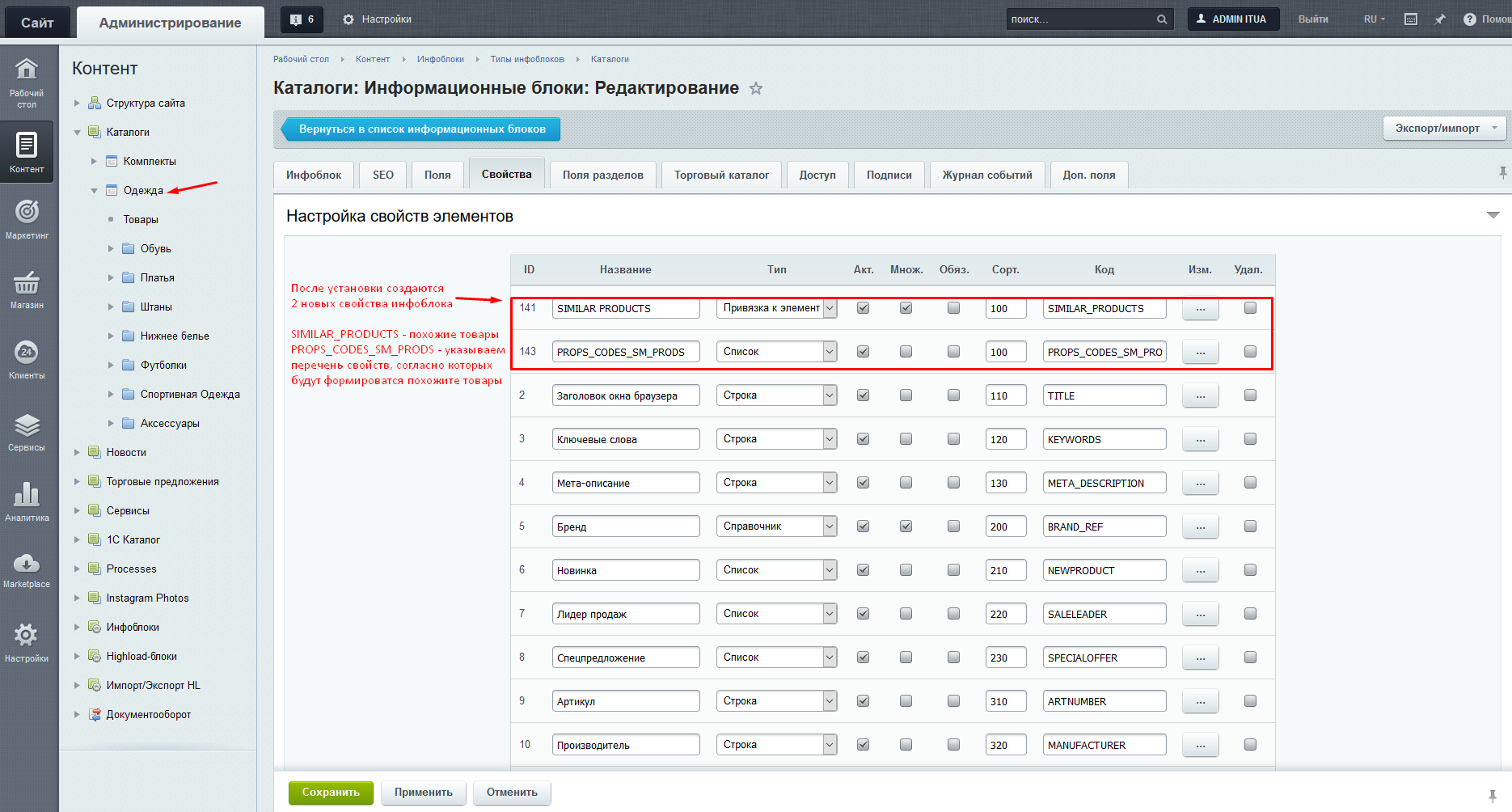Switch to the Торговый каталог tab
This screenshot has width=1512, height=812.
tap(721, 176)
